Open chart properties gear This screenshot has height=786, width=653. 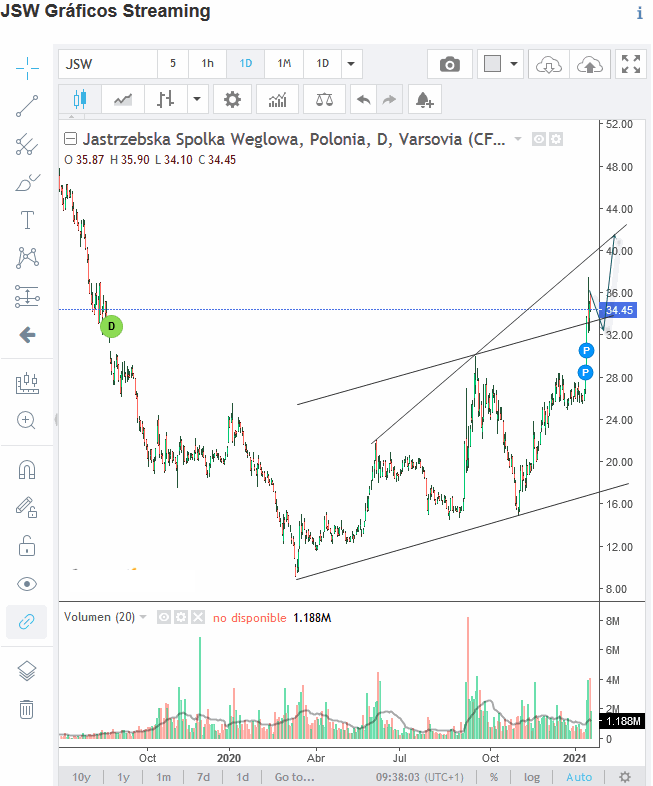click(232, 99)
